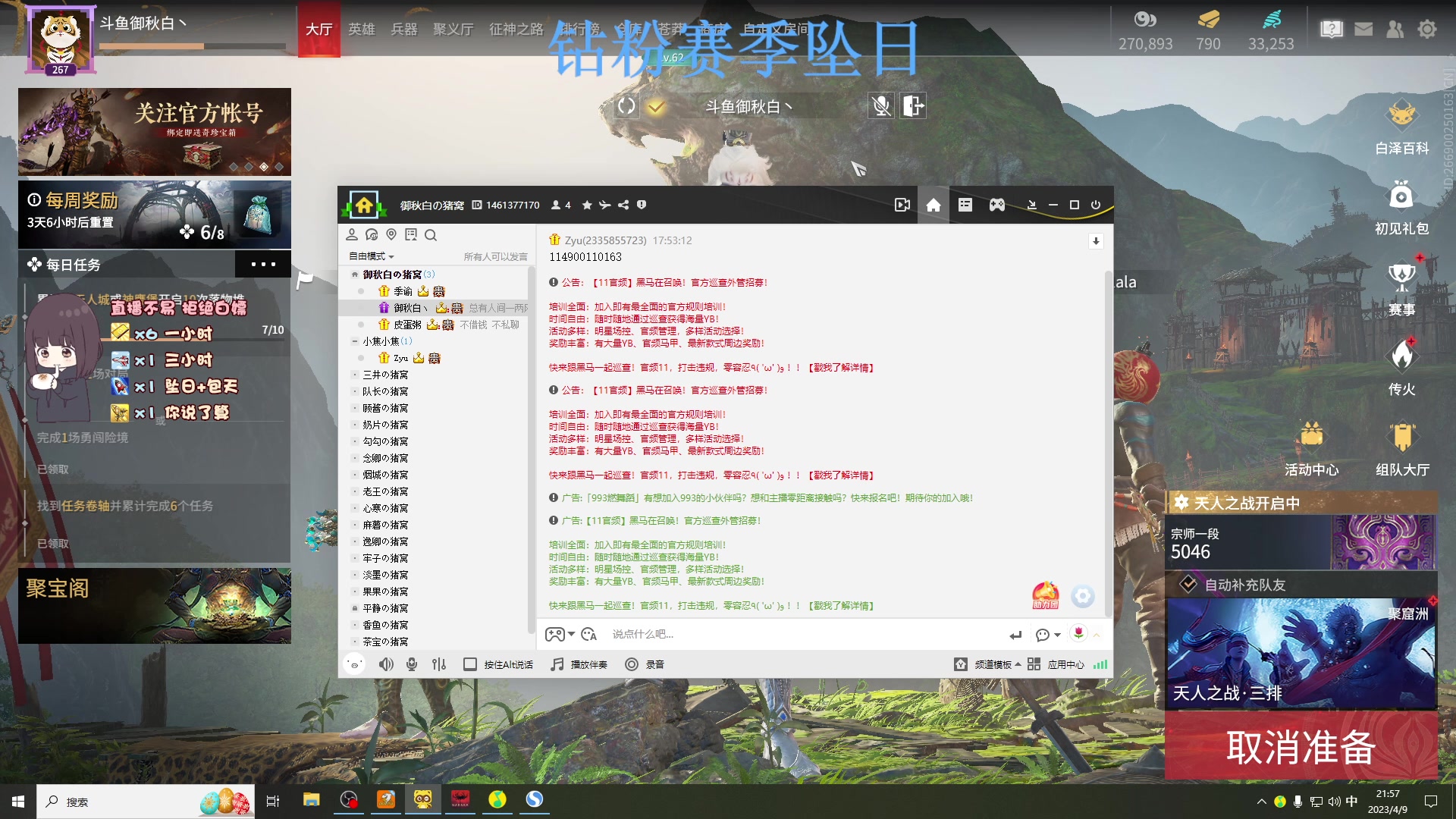
Task: Favorite the YY channel with star icon
Action: (587, 205)
